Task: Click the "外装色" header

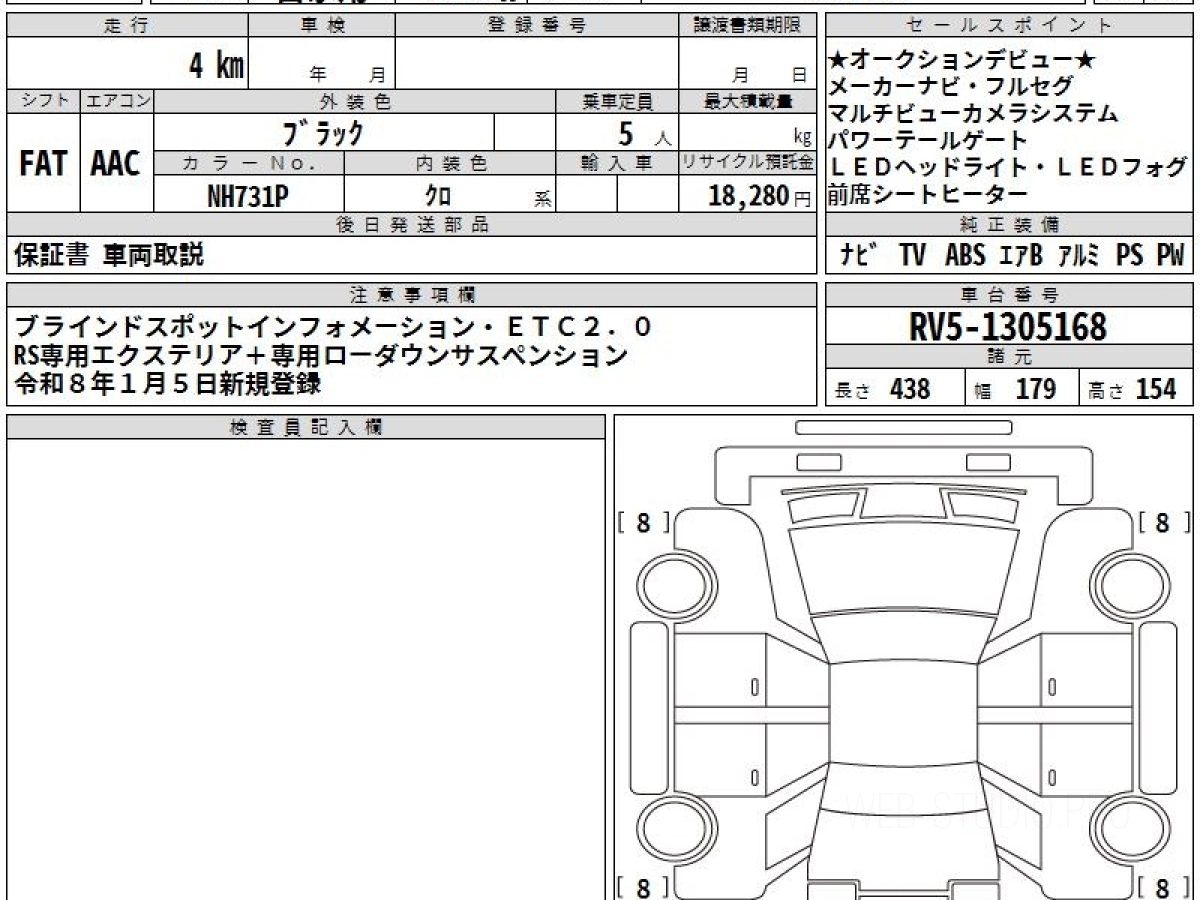Action: (355, 101)
